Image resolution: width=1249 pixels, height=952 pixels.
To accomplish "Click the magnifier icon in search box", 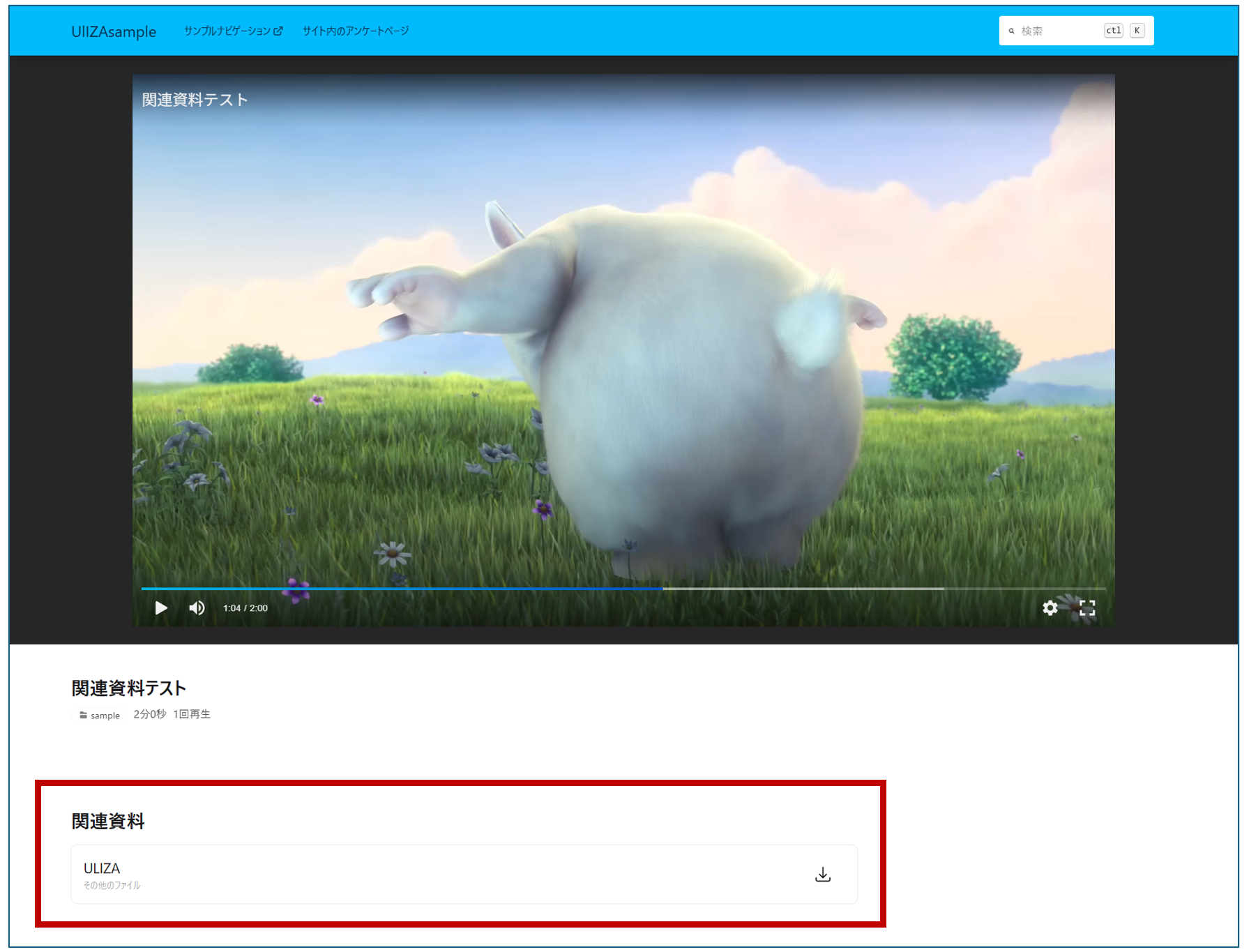I will coord(1011,31).
